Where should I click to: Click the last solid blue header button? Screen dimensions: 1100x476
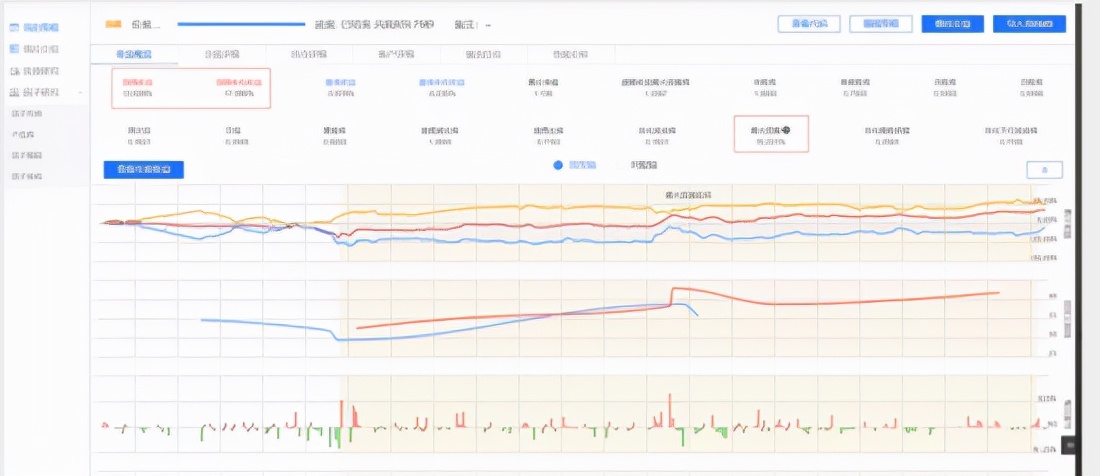click(x=1029, y=24)
